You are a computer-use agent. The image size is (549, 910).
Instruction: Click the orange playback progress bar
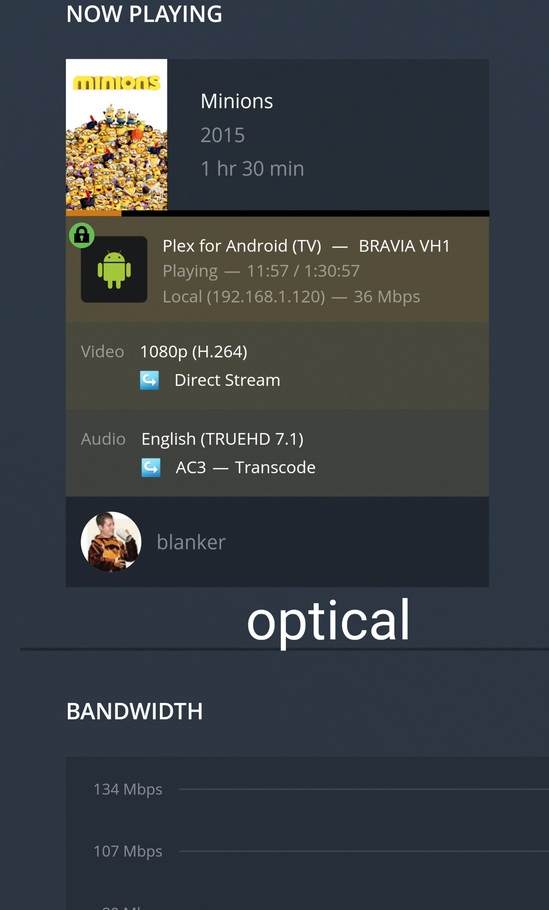point(277,214)
